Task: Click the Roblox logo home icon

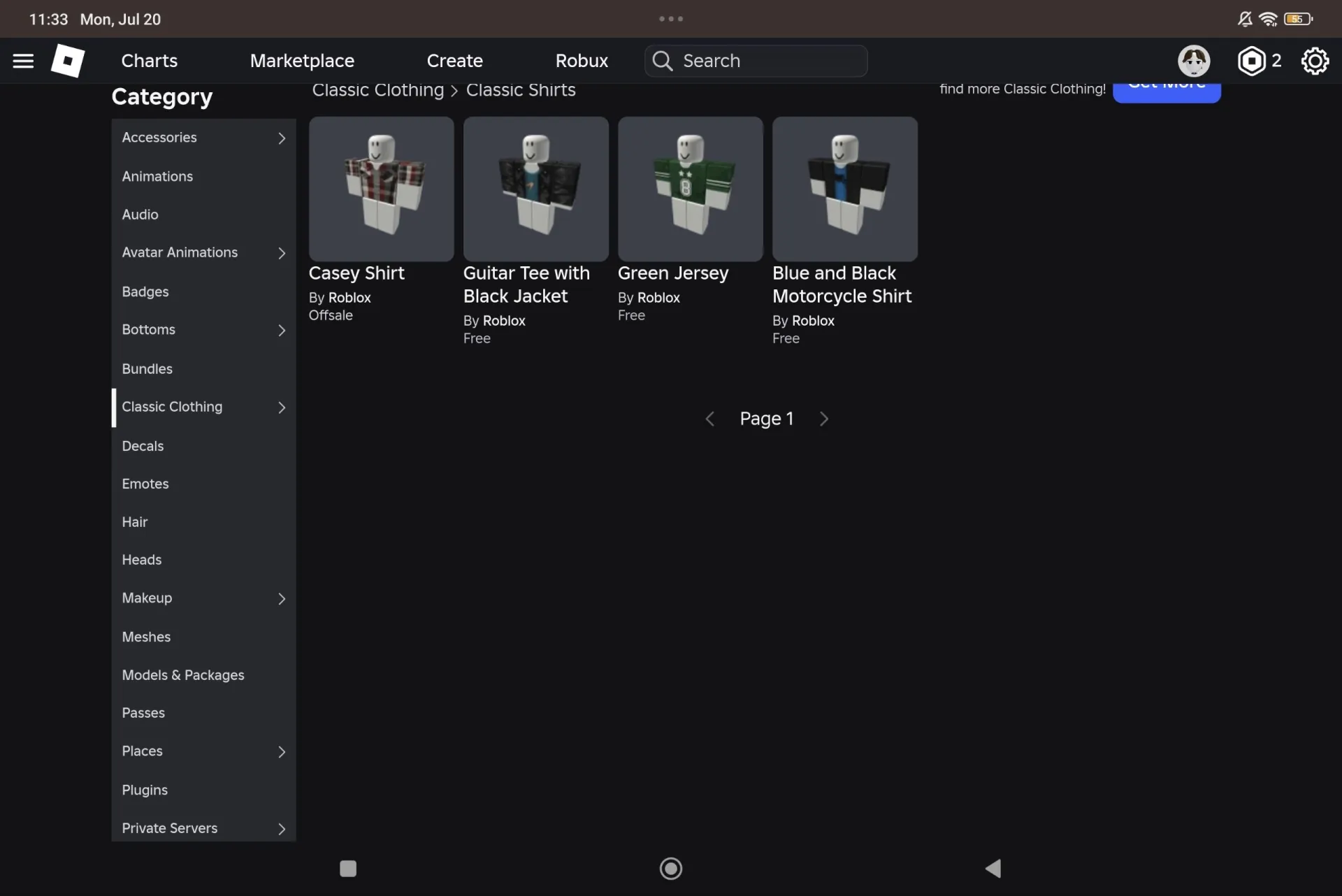Action: 68,61
